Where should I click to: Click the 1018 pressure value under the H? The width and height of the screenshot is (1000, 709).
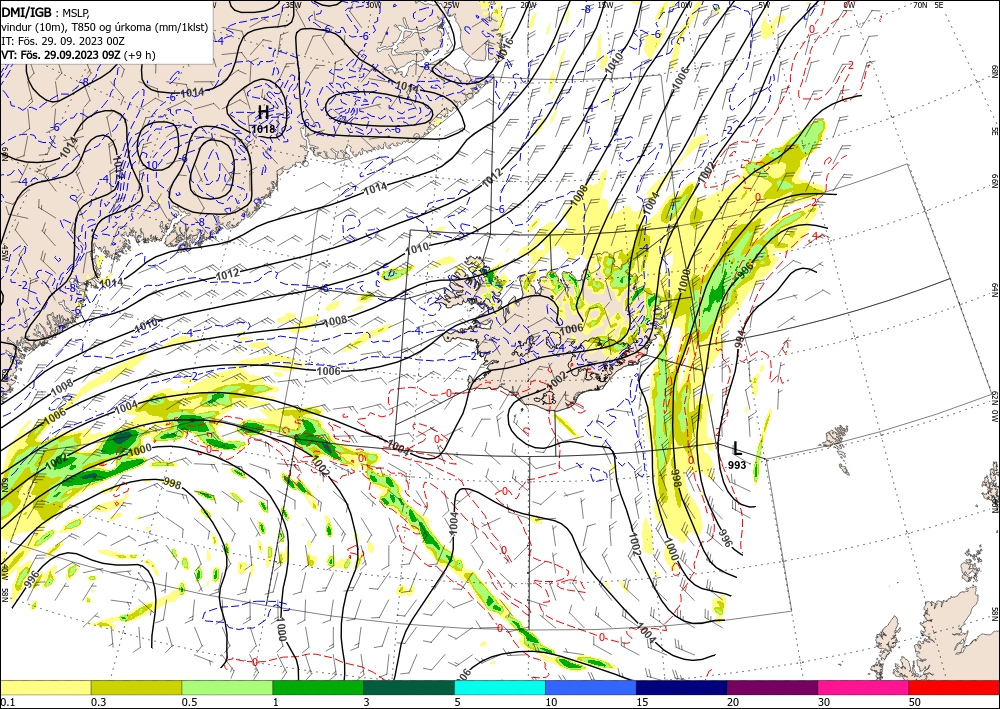point(263,129)
